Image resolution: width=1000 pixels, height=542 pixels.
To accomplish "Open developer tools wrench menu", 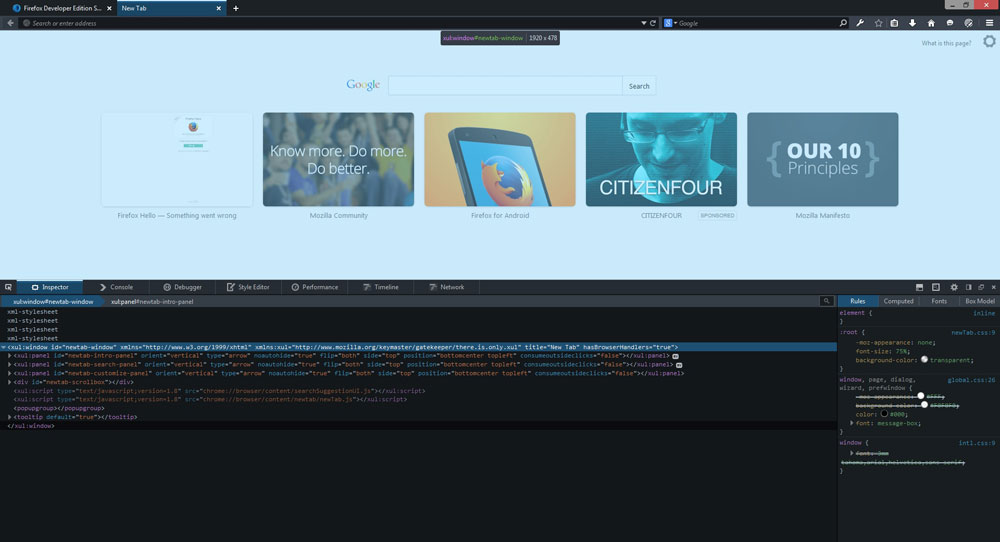I will pos(860,23).
